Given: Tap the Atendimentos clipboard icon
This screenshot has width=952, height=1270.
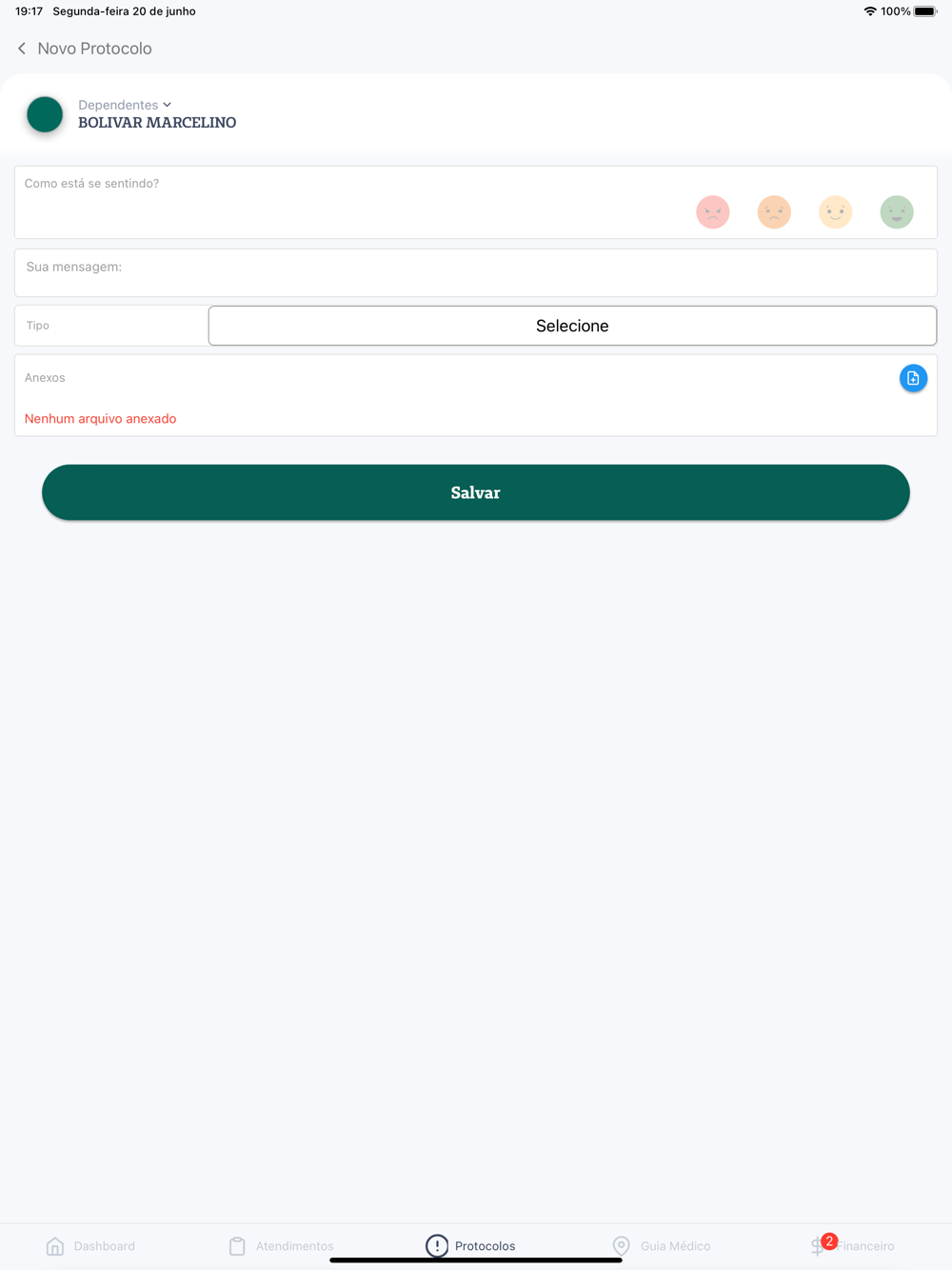Looking at the screenshot, I should 237,1245.
